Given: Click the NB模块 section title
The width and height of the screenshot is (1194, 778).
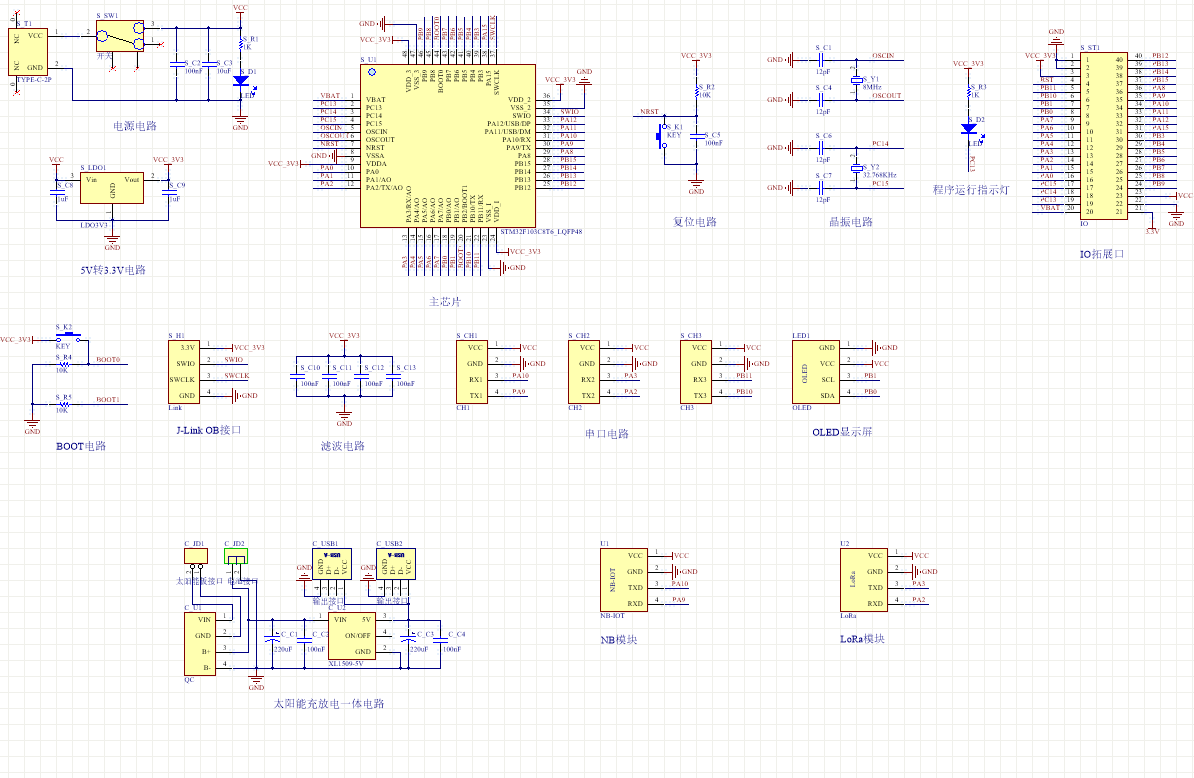Looking at the screenshot, I should [x=618, y=639].
